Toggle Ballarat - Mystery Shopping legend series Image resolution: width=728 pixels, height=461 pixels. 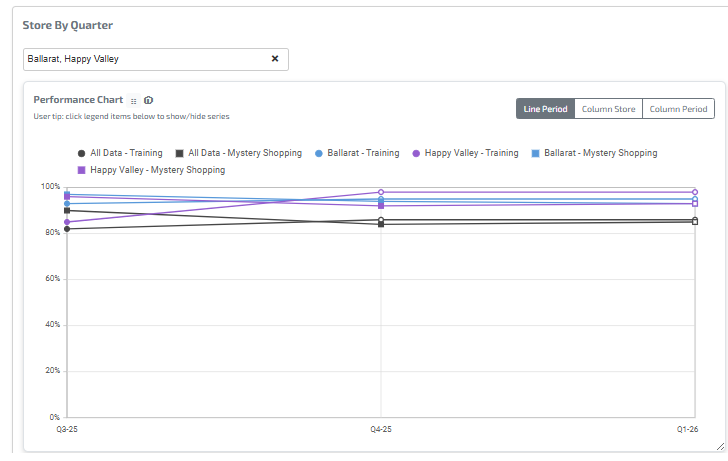600,153
